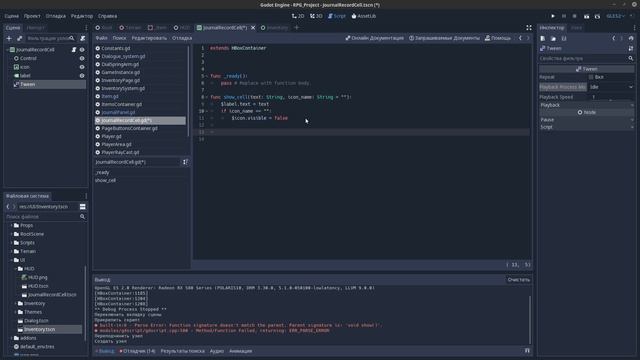The height and width of the screenshot is (360, 640).
Task: Open Tween object properties menu icon
Action: tap(631, 49)
